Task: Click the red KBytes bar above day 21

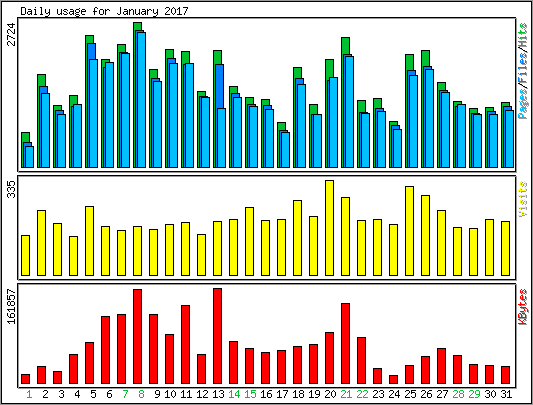Action: pos(345,343)
